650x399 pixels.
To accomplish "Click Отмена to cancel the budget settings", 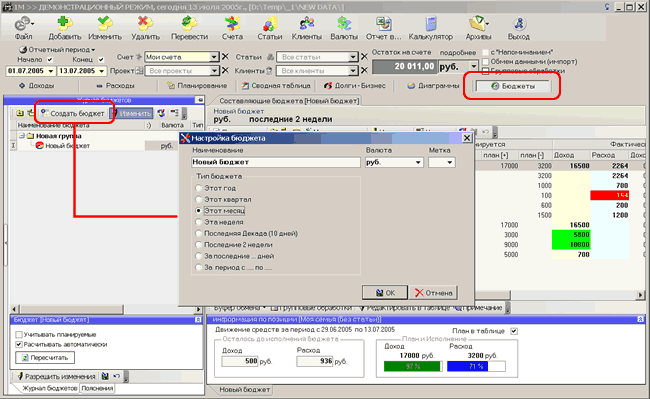I will (433, 293).
